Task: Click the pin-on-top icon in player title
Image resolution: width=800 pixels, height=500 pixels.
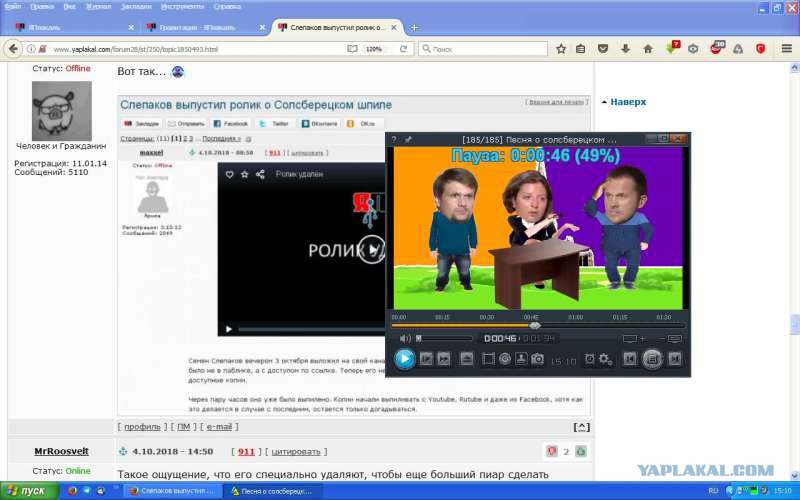Action: [x=408, y=139]
